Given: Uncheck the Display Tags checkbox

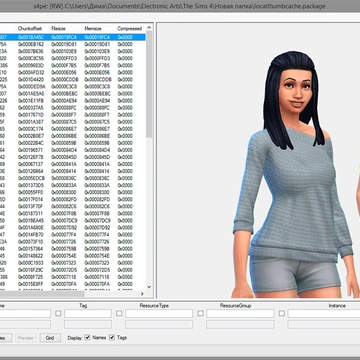Looking at the screenshot, I should coord(112,337).
